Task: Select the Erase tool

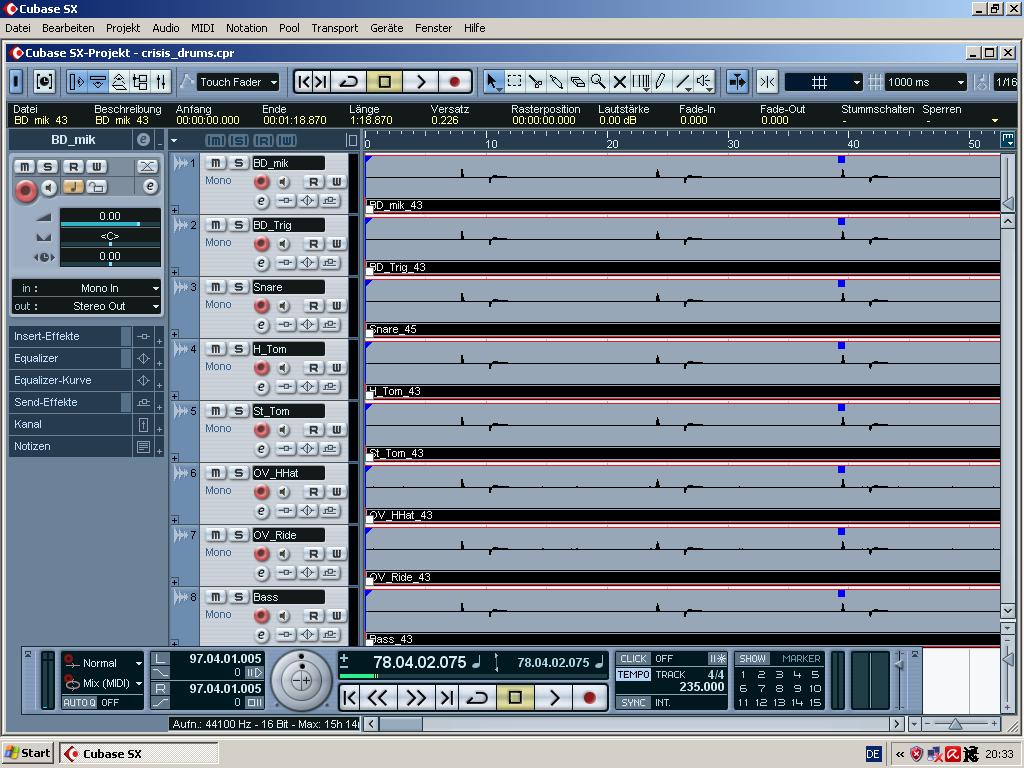Action: [x=577, y=82]
